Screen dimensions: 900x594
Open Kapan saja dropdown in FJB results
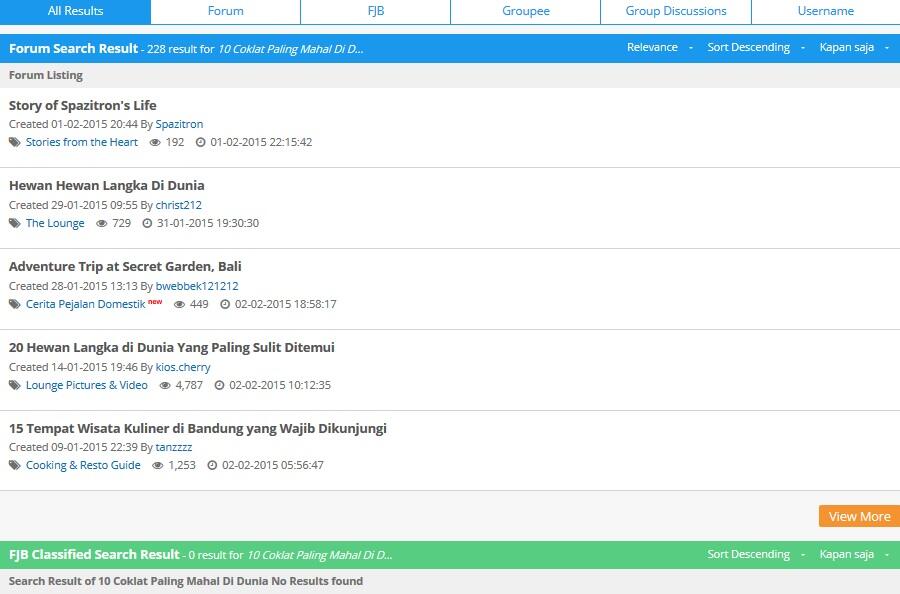tap(854, 554)
